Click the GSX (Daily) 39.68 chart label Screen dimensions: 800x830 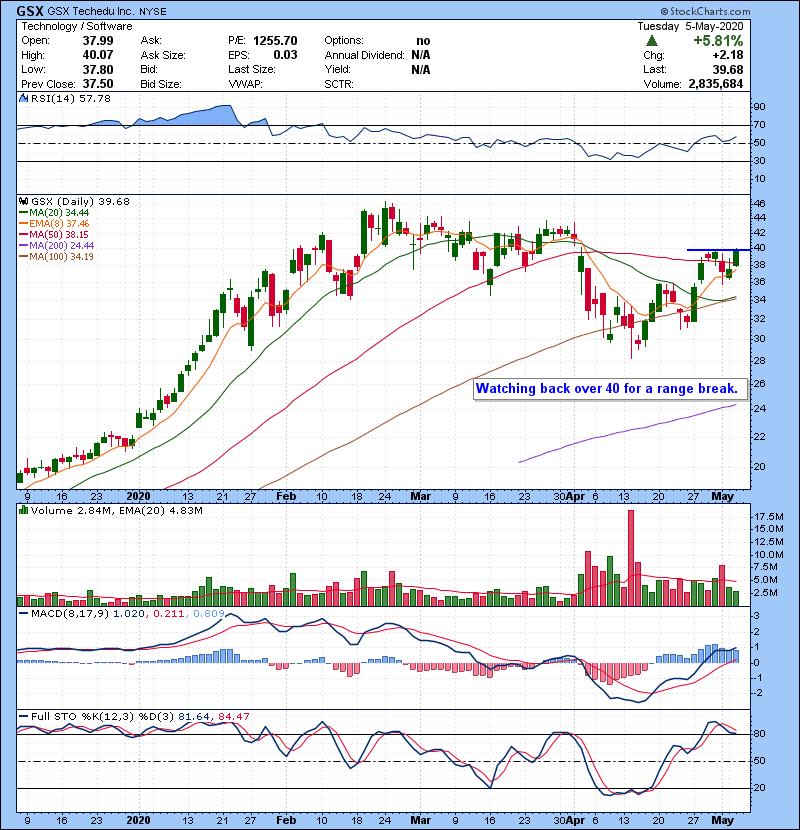(x=80, y=202)
